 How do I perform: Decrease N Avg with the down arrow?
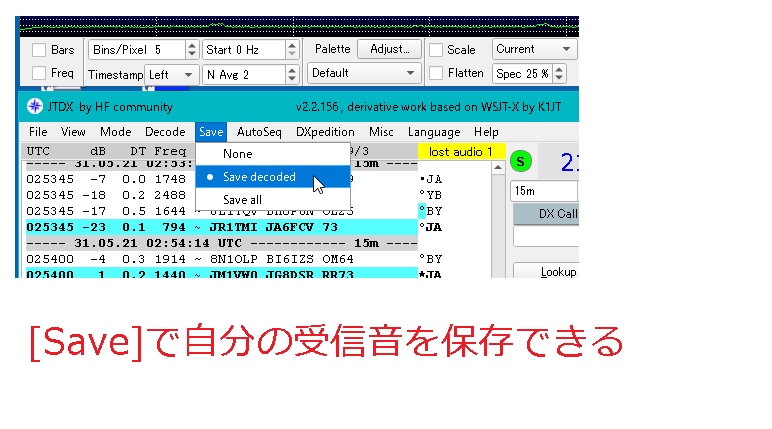point(292,78)
